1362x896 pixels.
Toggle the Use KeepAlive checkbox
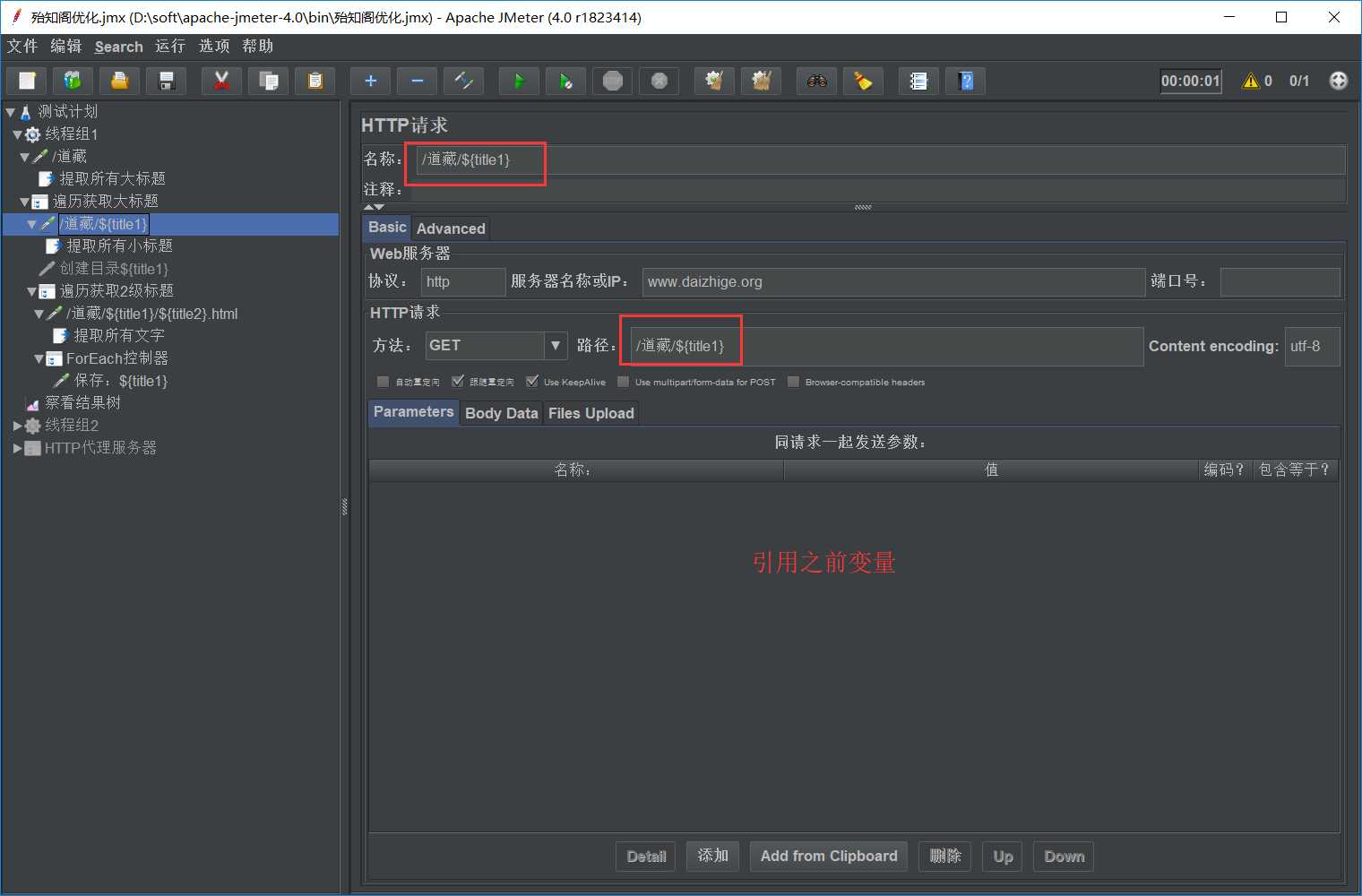(532, 382)
